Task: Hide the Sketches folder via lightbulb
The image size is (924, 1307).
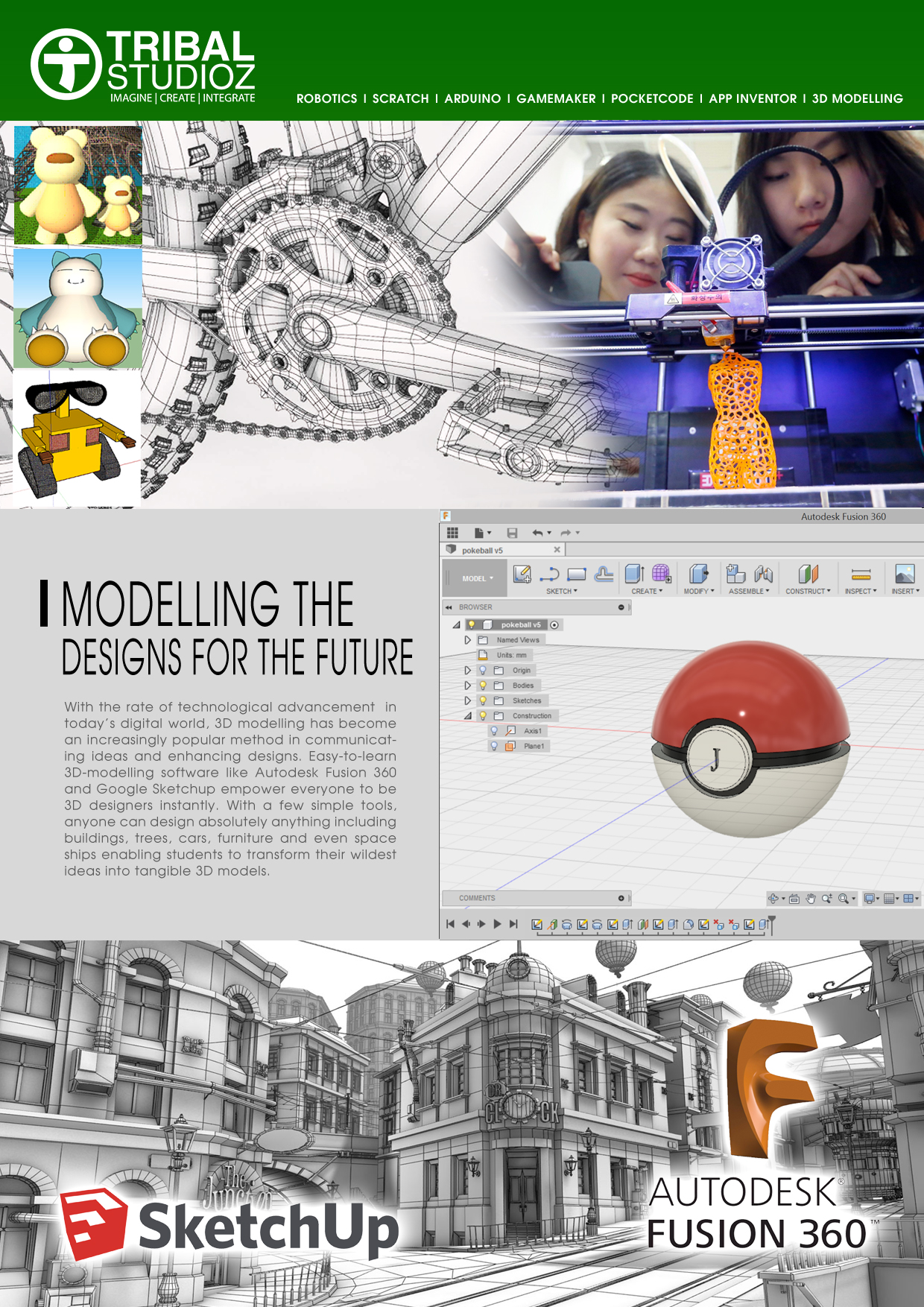Action: click(483, 700)
